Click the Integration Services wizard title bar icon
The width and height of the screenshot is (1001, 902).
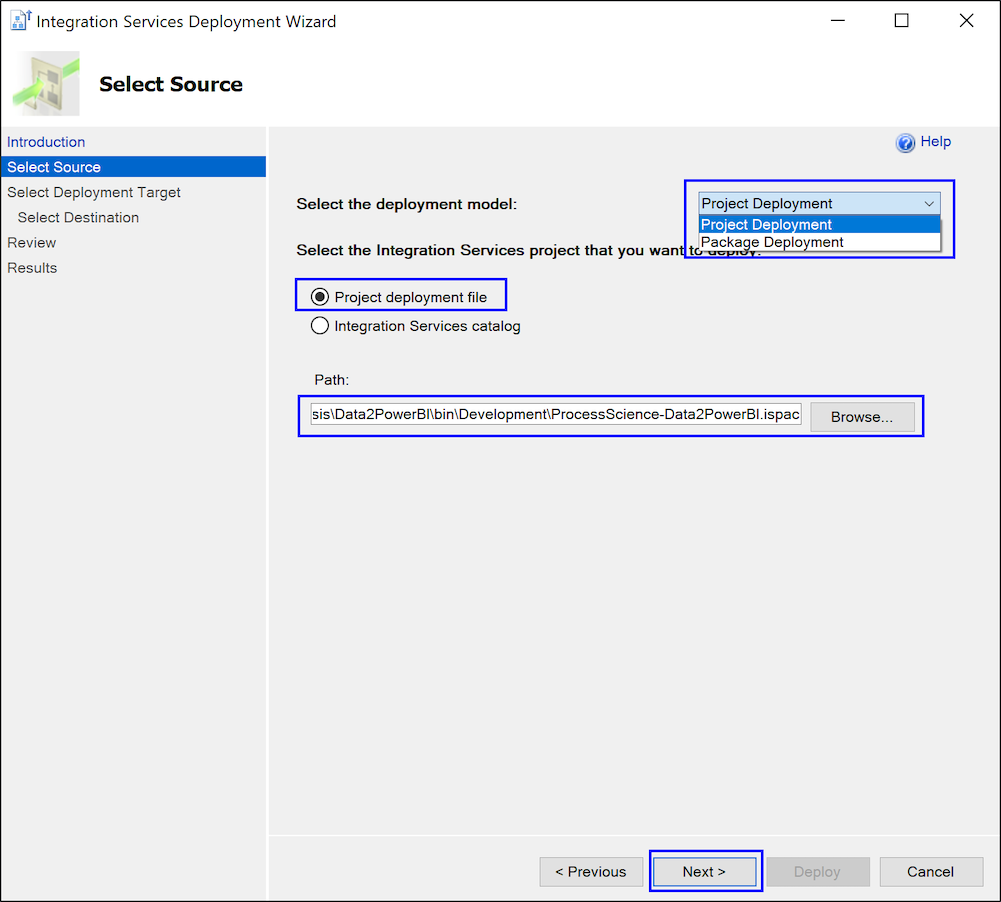pos(20,20)
